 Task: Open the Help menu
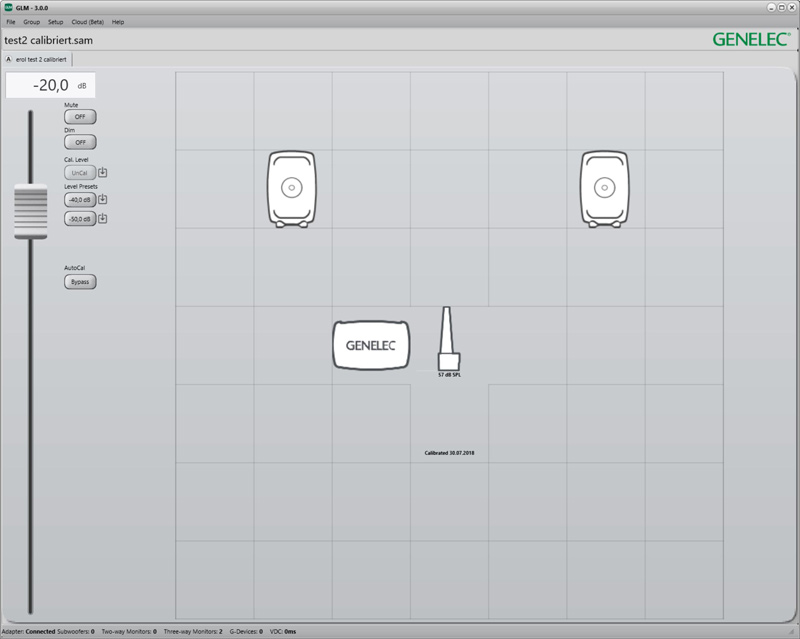pos(118,21)
